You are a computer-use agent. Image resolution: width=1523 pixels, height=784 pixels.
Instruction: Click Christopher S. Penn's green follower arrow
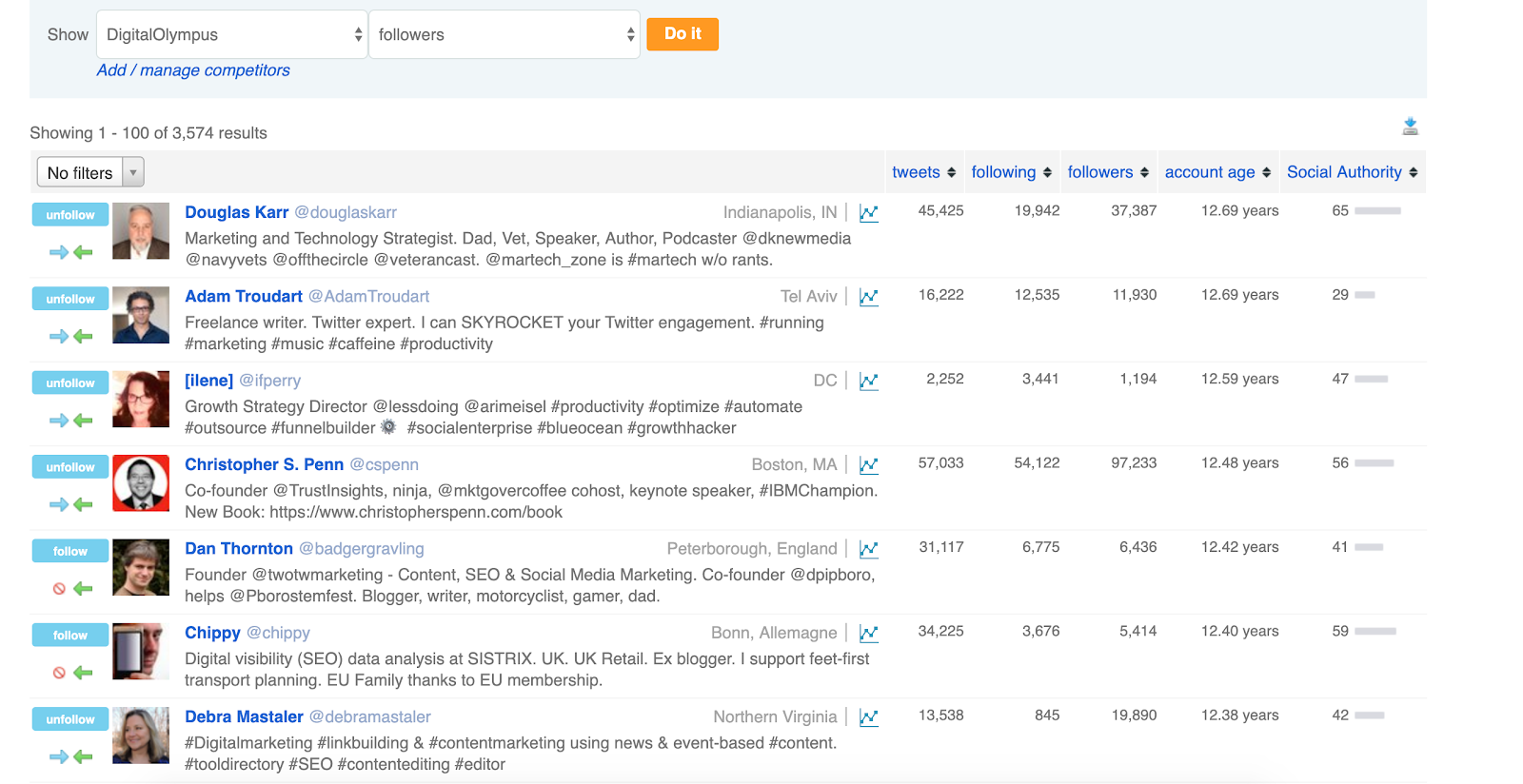pyautogui.click(x=83, y=504)
